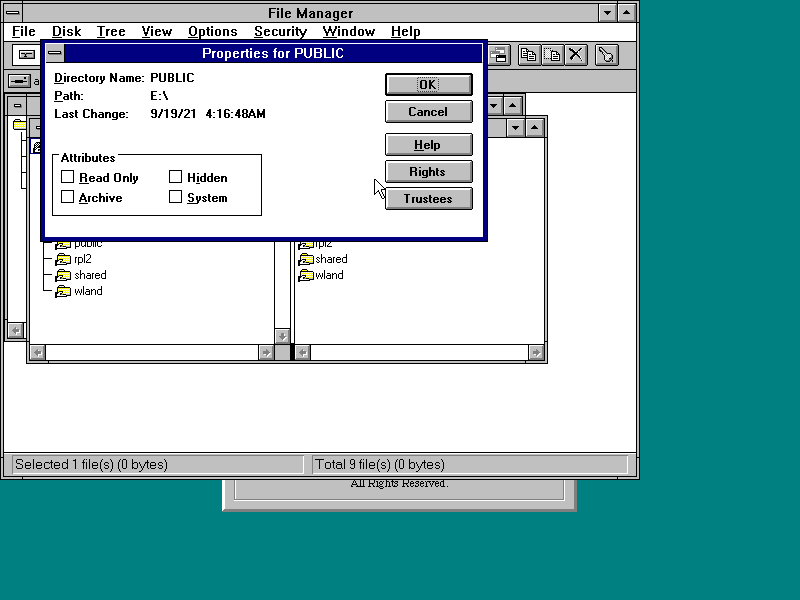Click the Help button in the dialog
The width and height of the screenshot is (800, 600).
(x=429, y=145)
